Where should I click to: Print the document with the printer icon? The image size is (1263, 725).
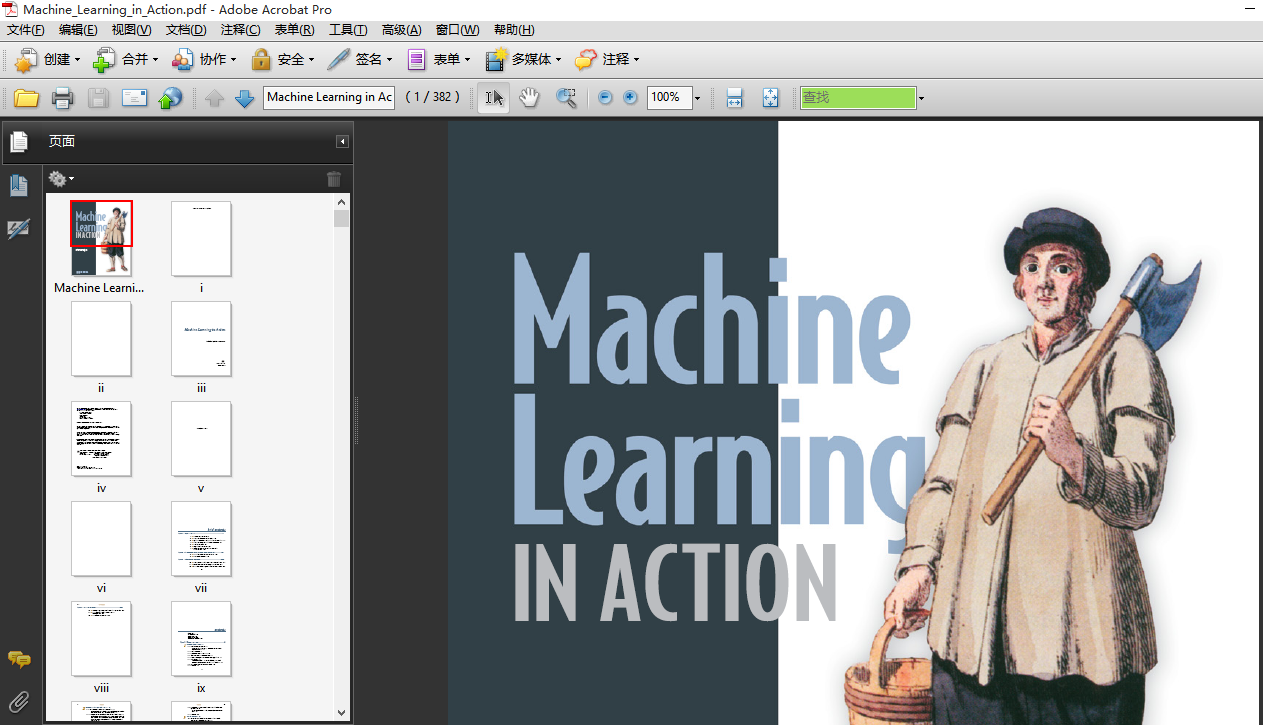point(63,98)
